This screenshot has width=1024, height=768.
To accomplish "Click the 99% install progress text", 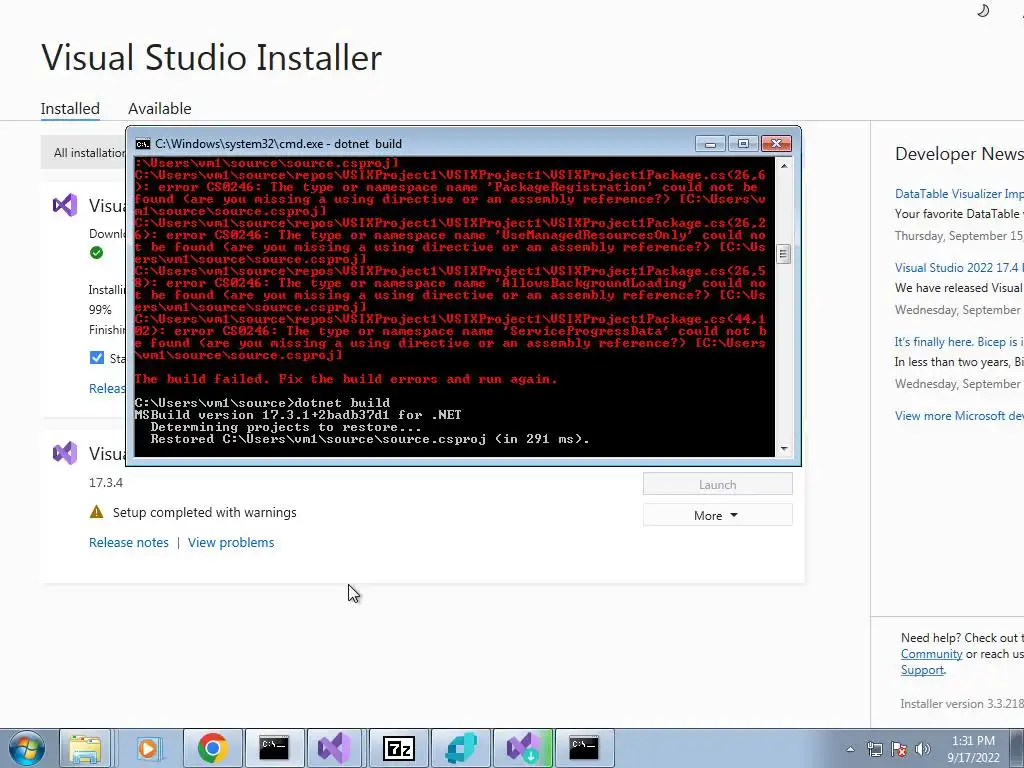I will click(x=100, y=310).
